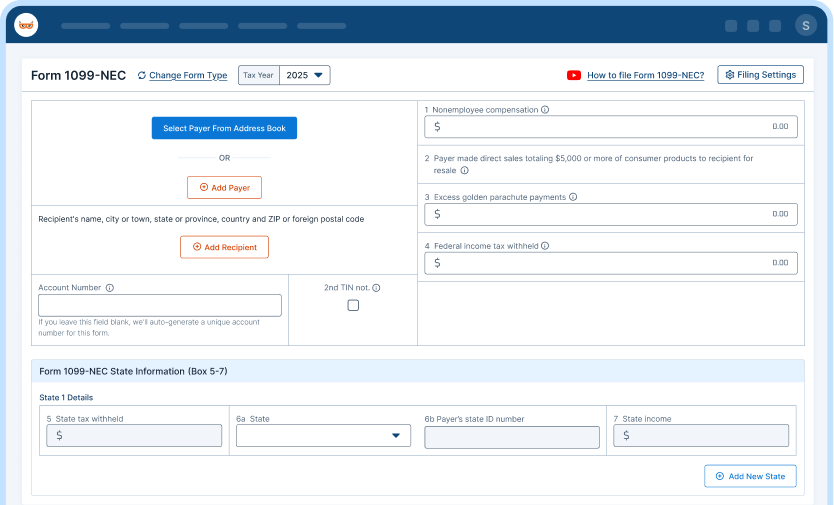This screenshot has height=505, width=834.
Task: Focus the Nonemployee compensation amount field
Action: point(611,127)
